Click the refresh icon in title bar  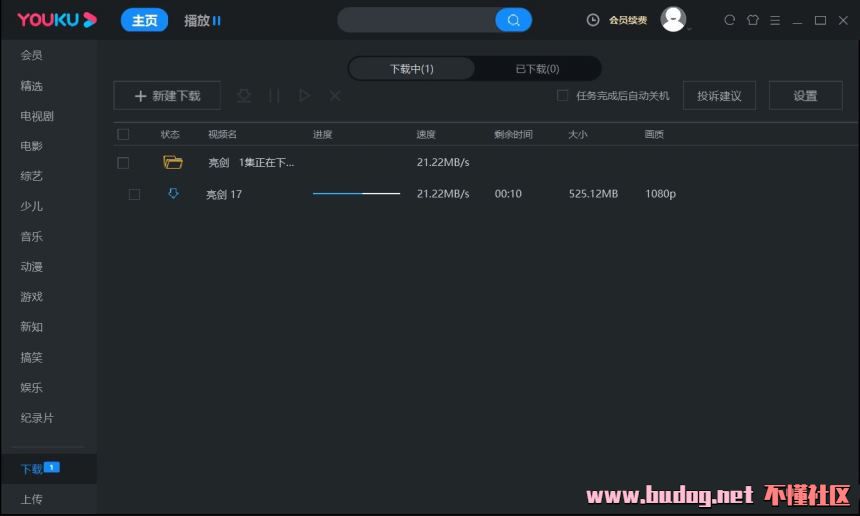click(729, 20)
